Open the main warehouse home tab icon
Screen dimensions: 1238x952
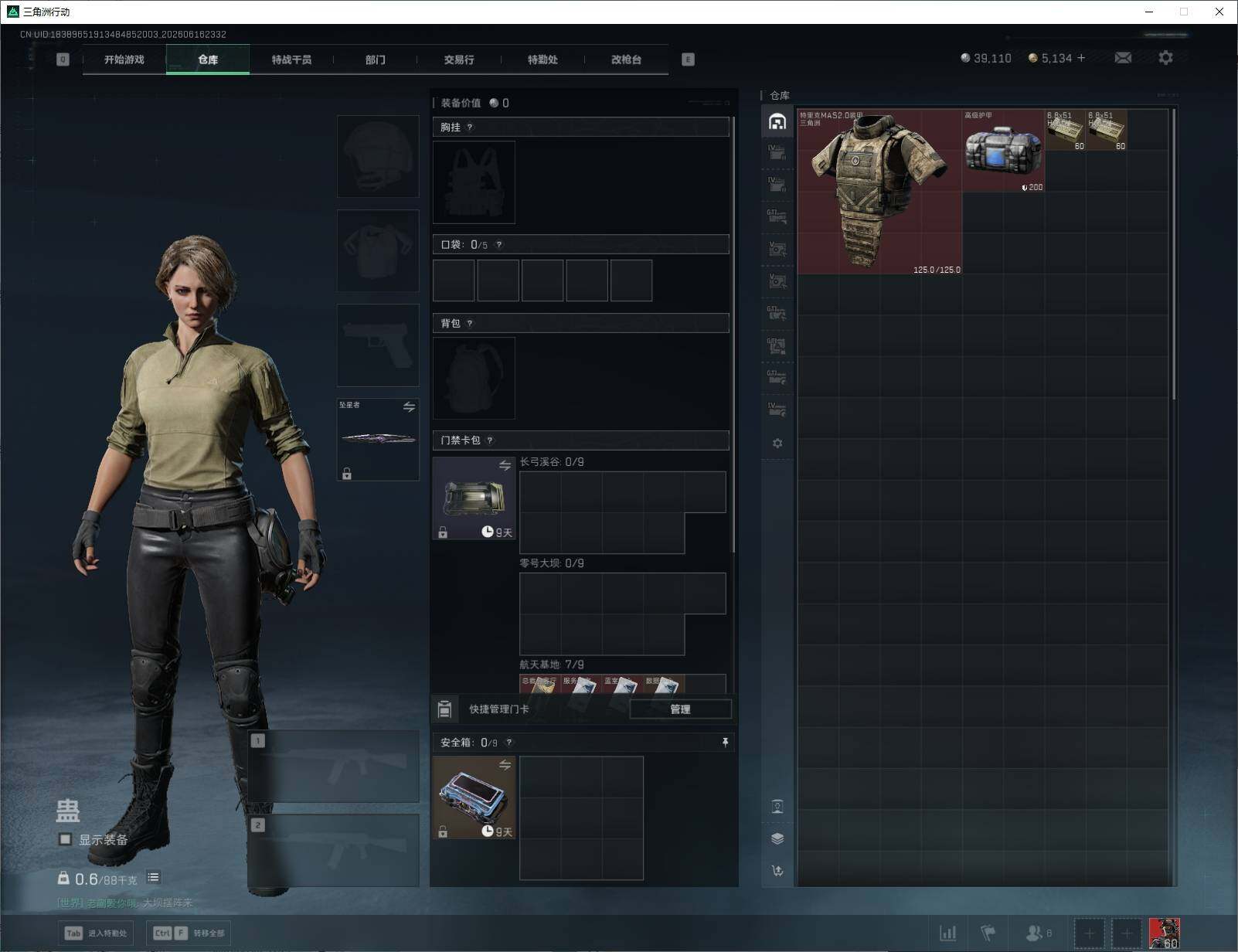click(x=777, y=121)
